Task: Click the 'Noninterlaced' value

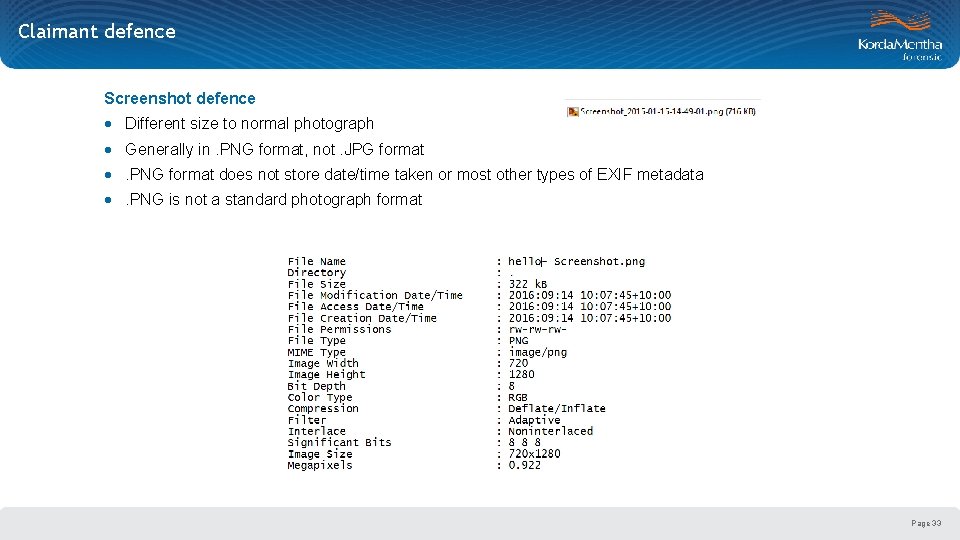Action: [550, 431]
